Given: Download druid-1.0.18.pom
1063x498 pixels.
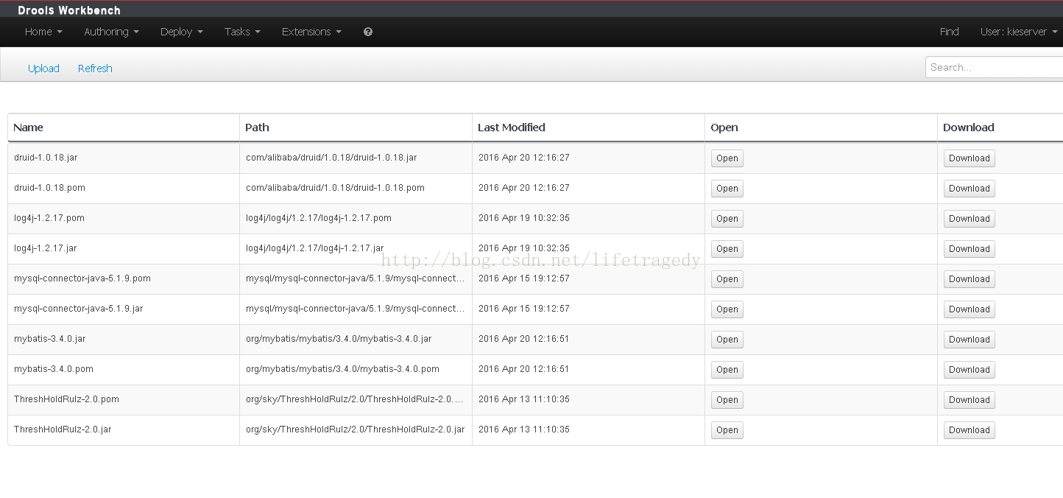Looking at the screenshot, I should pos(969,188).
